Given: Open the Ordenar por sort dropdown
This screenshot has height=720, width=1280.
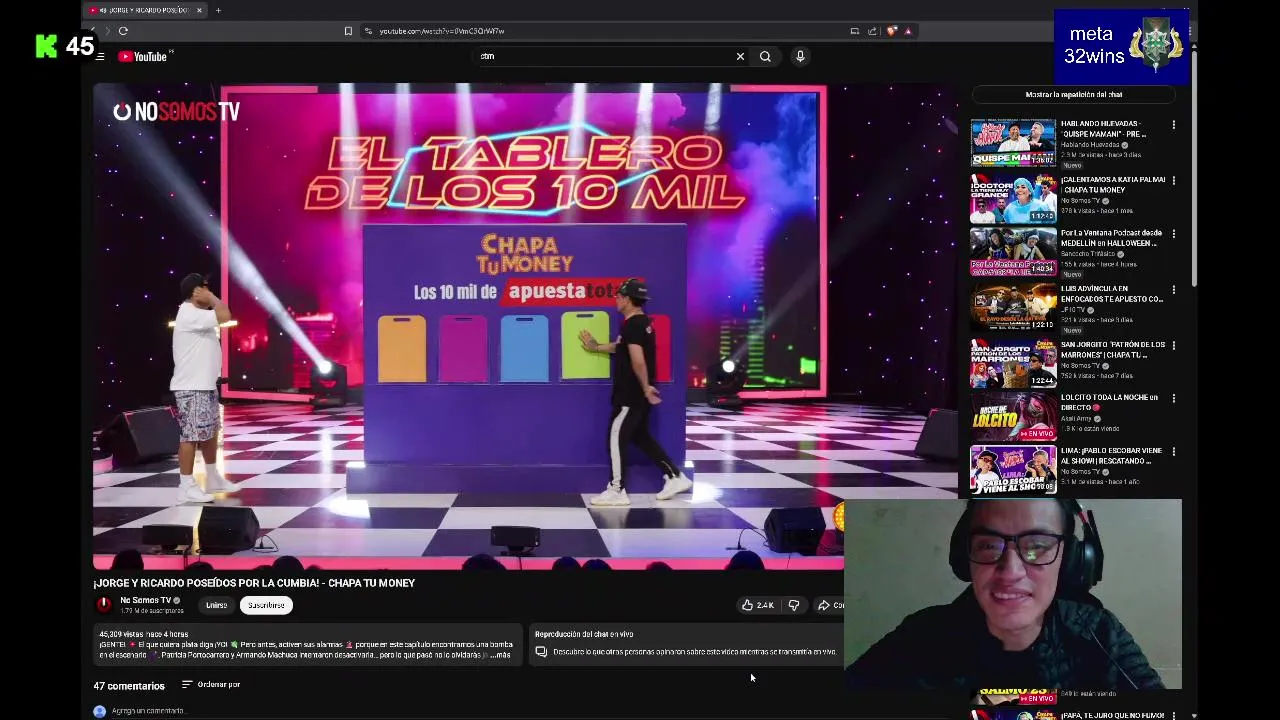Looking at the screenshot, I should (x=211, y=684).
